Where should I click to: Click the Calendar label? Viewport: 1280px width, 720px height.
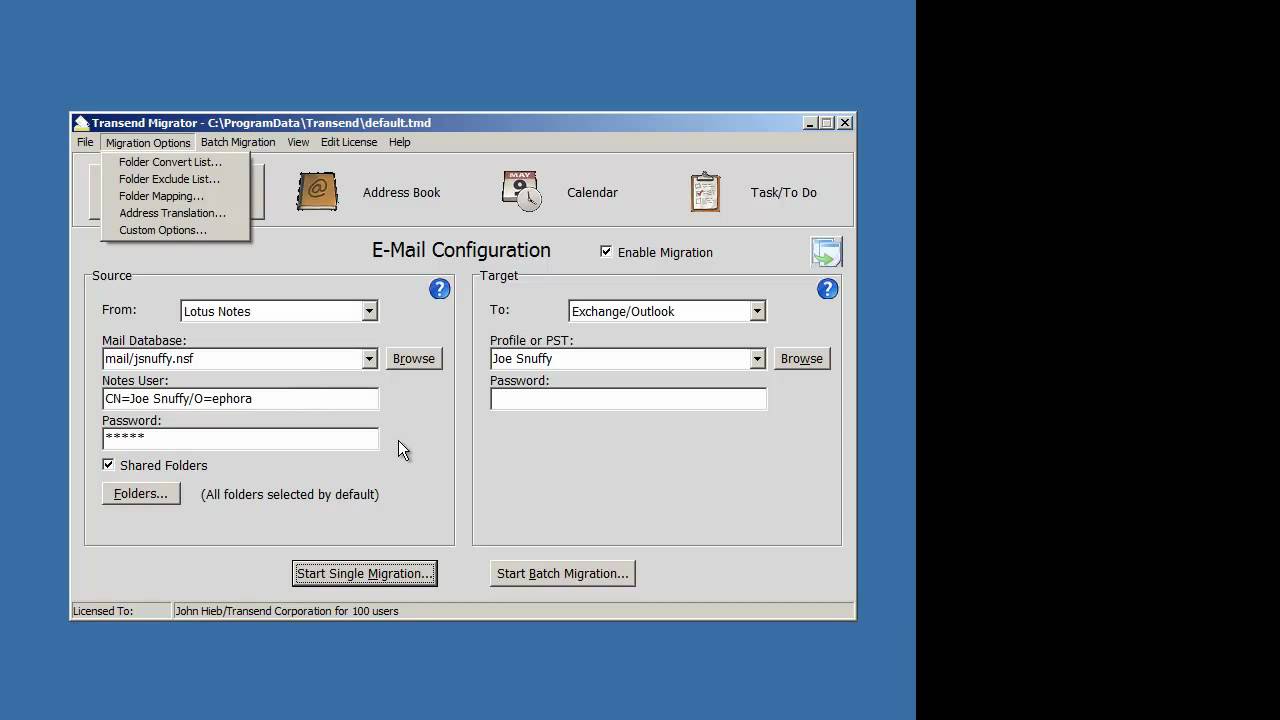[592, 192]
